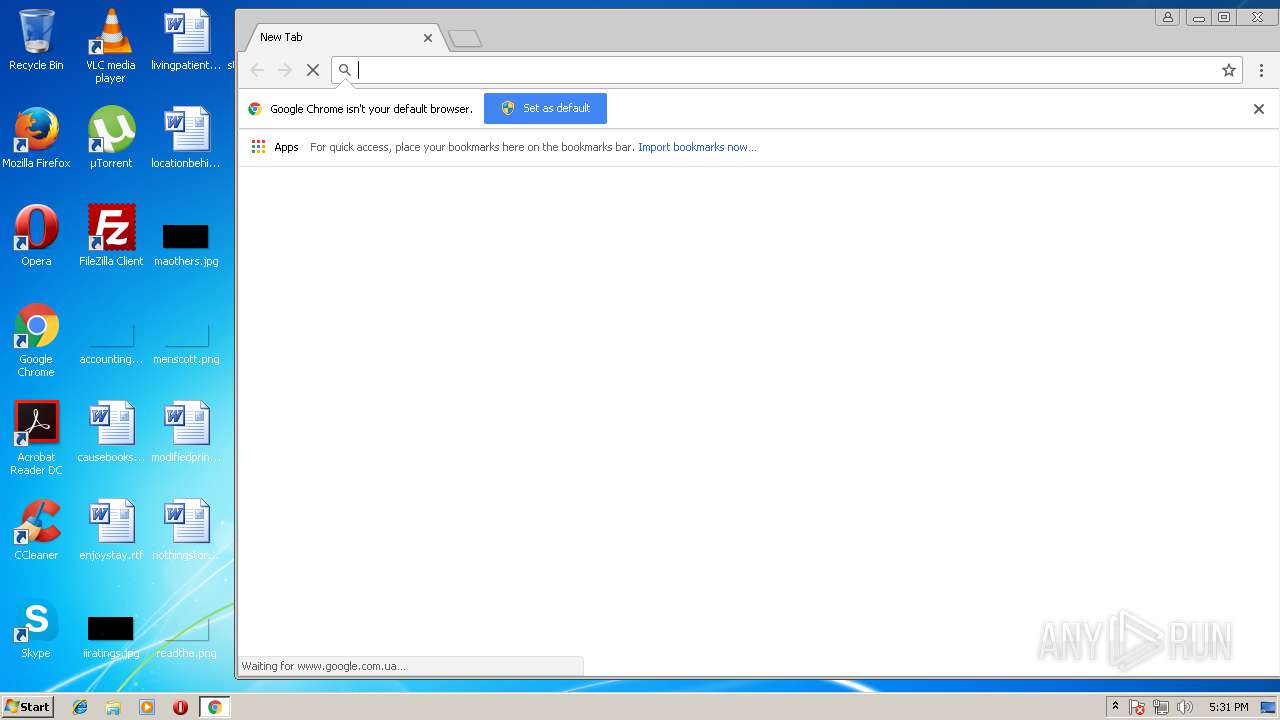Close the New Tab tab

[428, 38]
